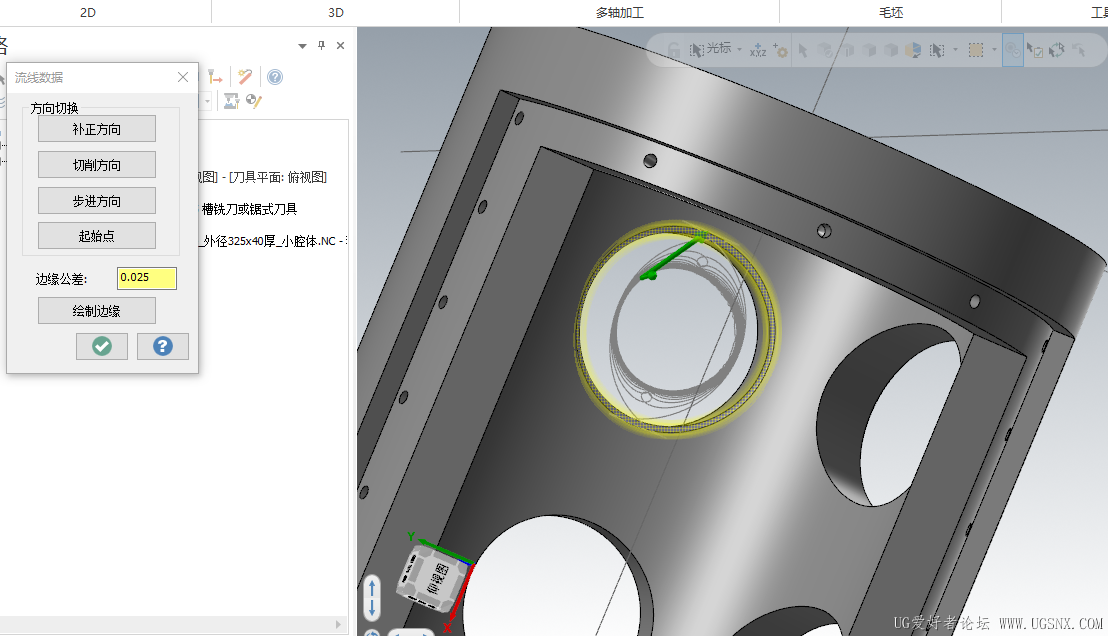The width and height of the screenshot is (1108, 636).
Task: Select the pointer selection tool in right toolbar
Action: (803, 49)
